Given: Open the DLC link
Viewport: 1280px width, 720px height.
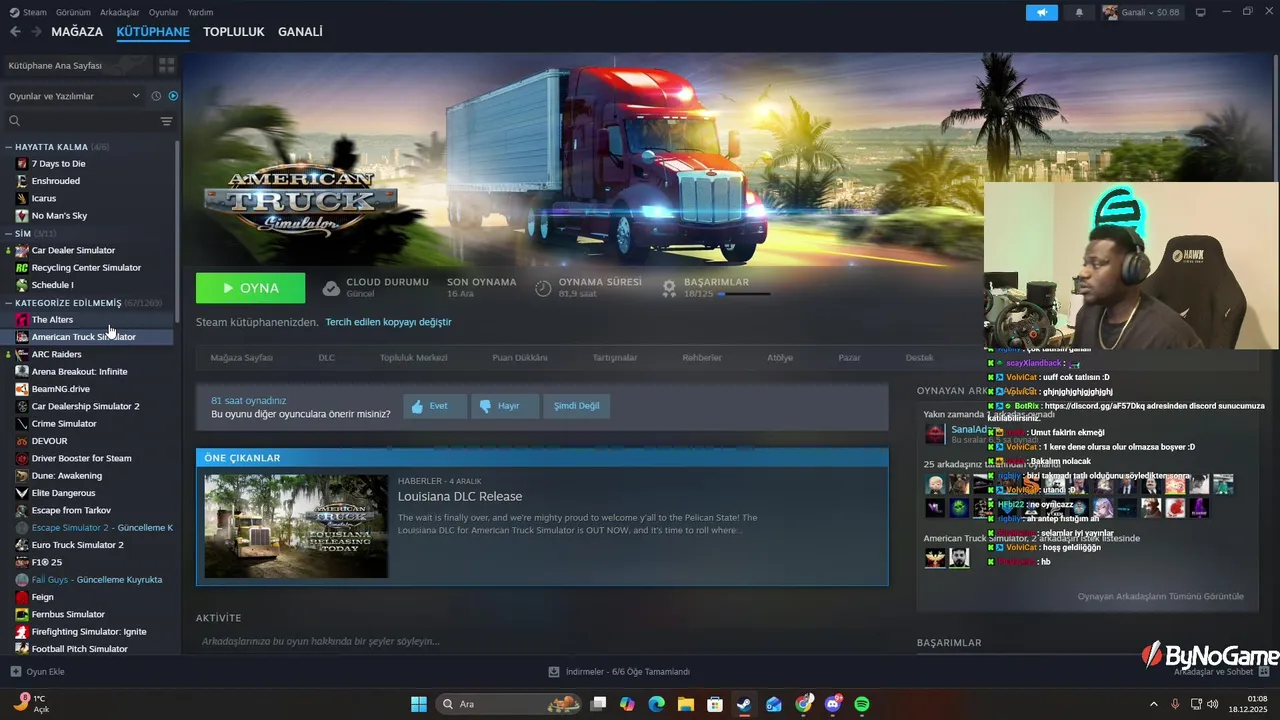Looking at the screenshot, I should coord(326,357).
